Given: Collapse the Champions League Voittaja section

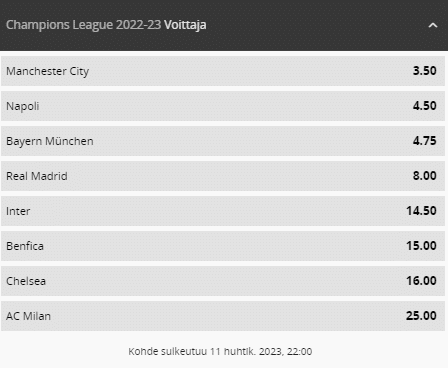Looking at the screenshot, I should 433,25.
